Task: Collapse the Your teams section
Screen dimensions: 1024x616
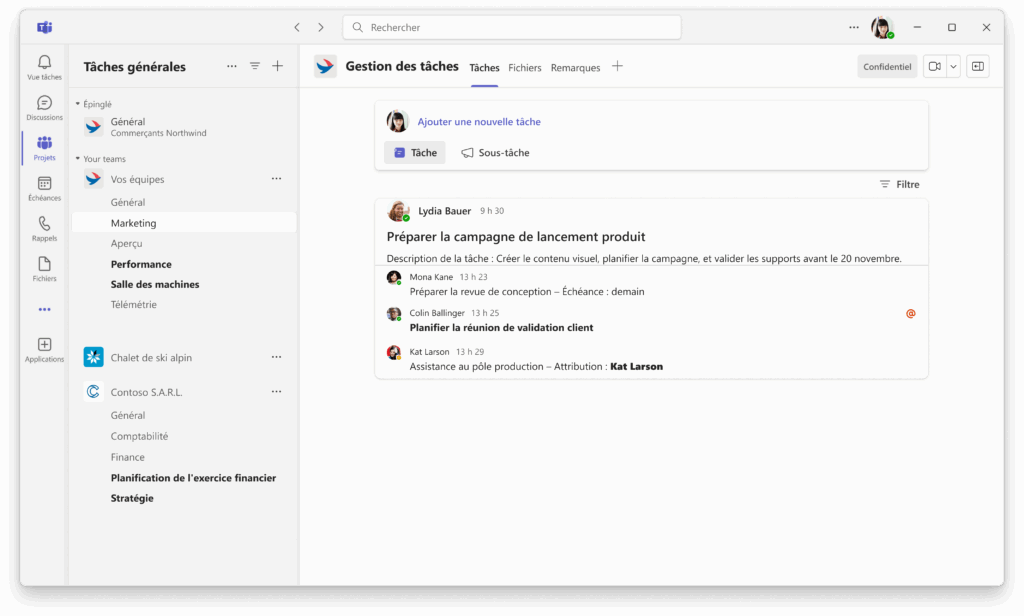Action: pos(78,159)
